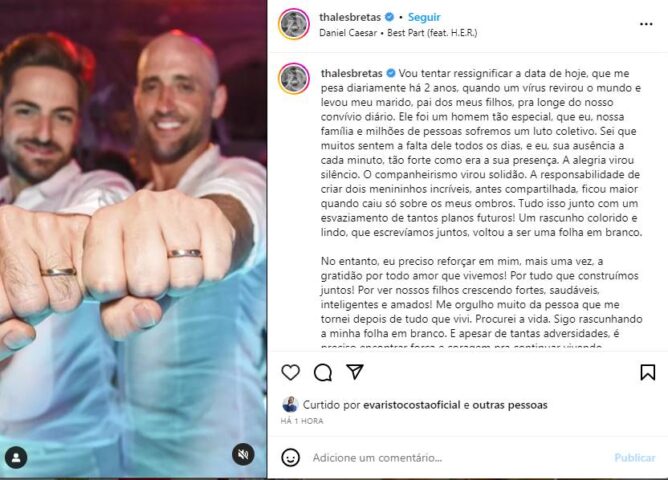Click the HÁ 1 HORA timestamp

[302, 421]
